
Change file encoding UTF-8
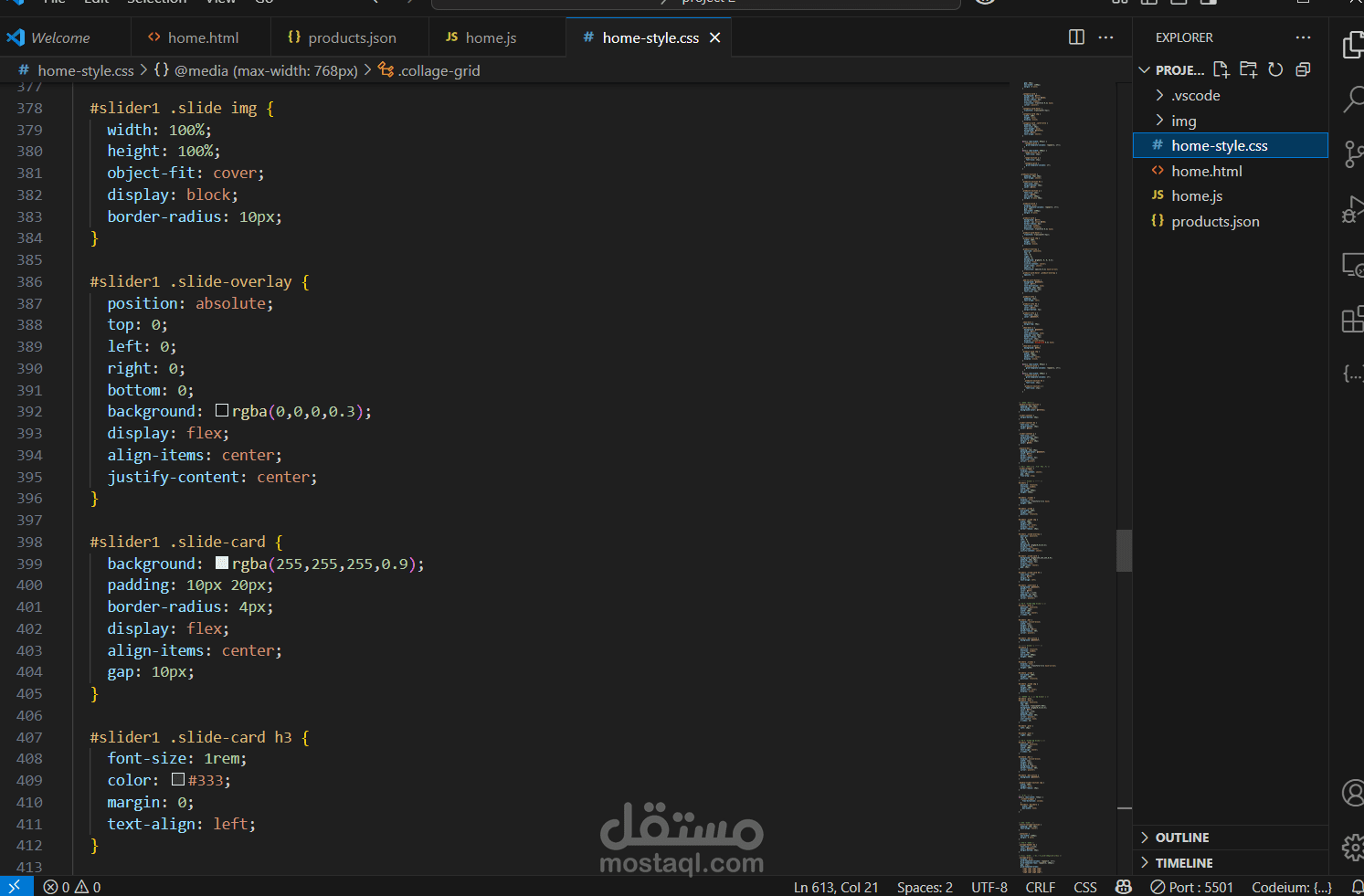click(989, 887)
